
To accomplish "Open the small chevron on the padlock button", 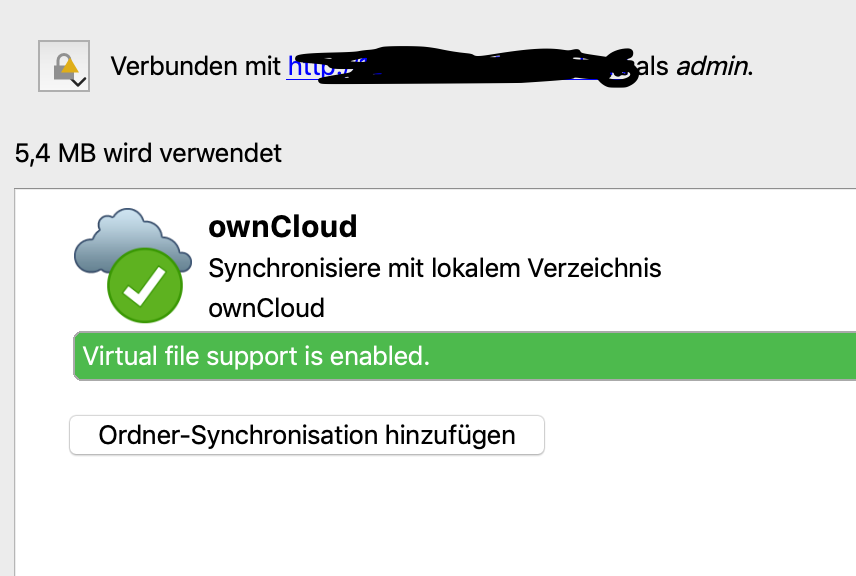I will coord(80,82).
